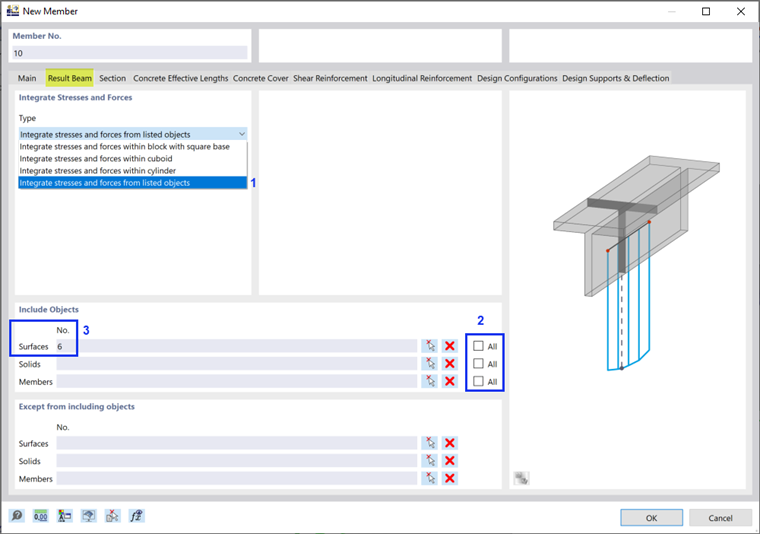Click included Surfaces number field with 6
Viewport: 760px width, 534px height.
coord(237,346)
